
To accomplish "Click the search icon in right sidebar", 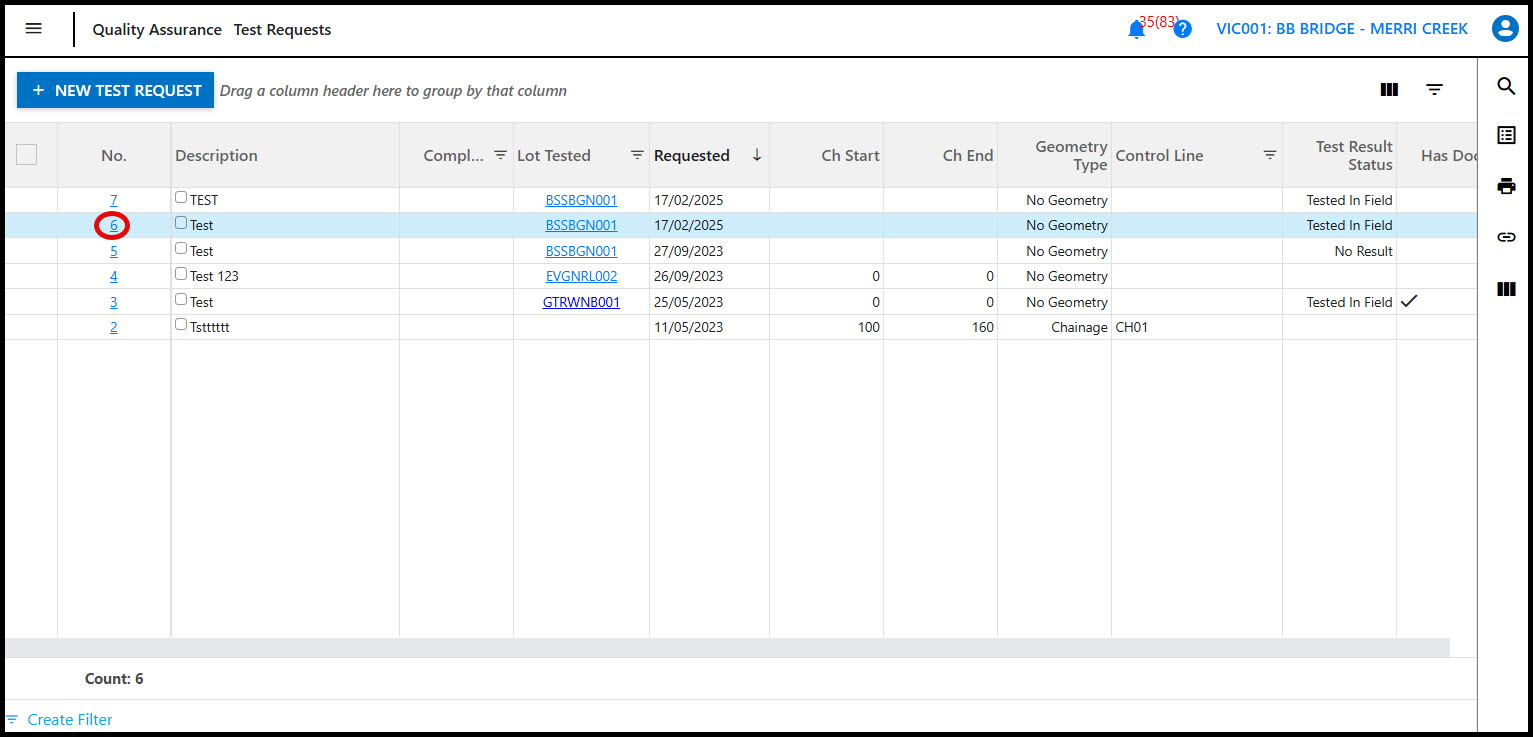I will 1506,87.
